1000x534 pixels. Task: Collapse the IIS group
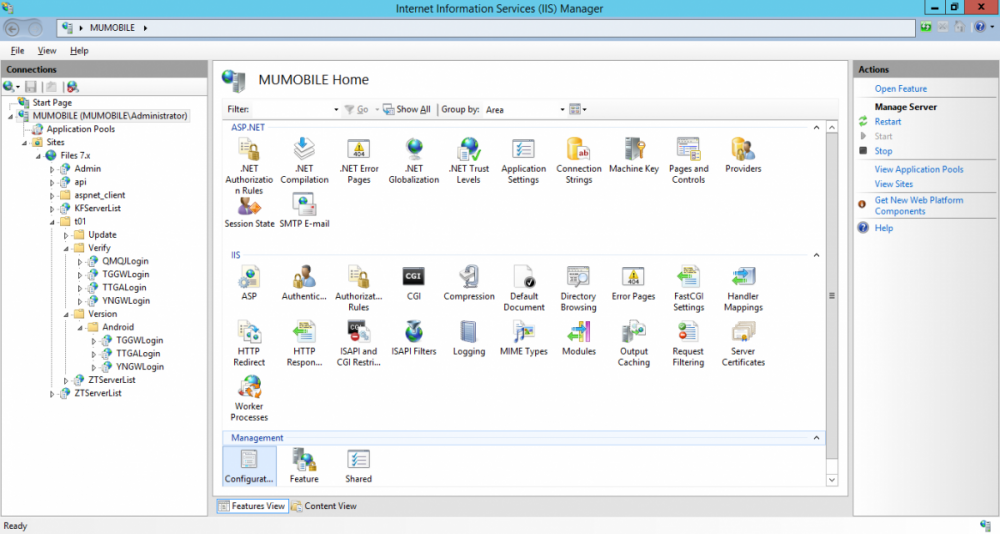point(816,255)
